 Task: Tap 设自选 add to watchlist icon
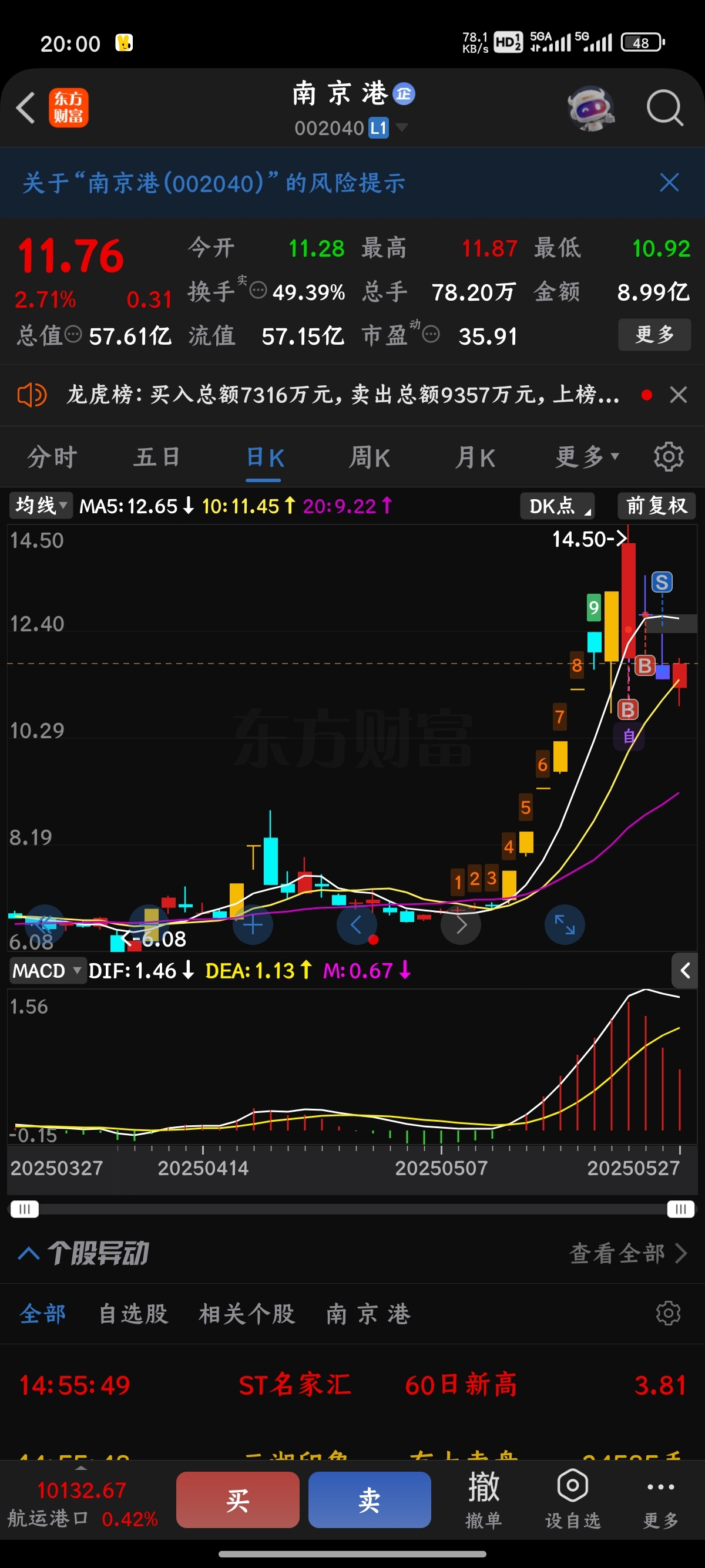[x=572, y=1500]
